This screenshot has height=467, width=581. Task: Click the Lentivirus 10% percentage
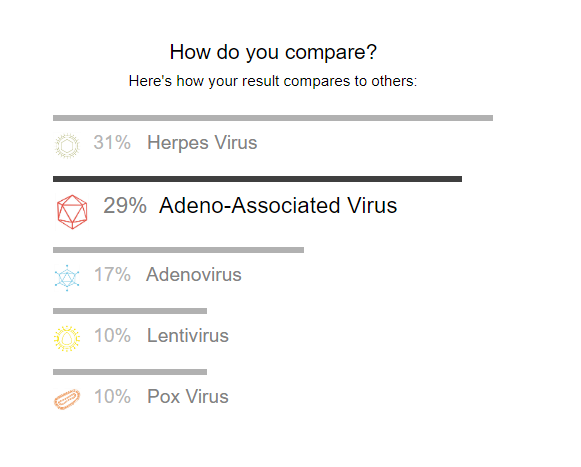click(112, 335)
